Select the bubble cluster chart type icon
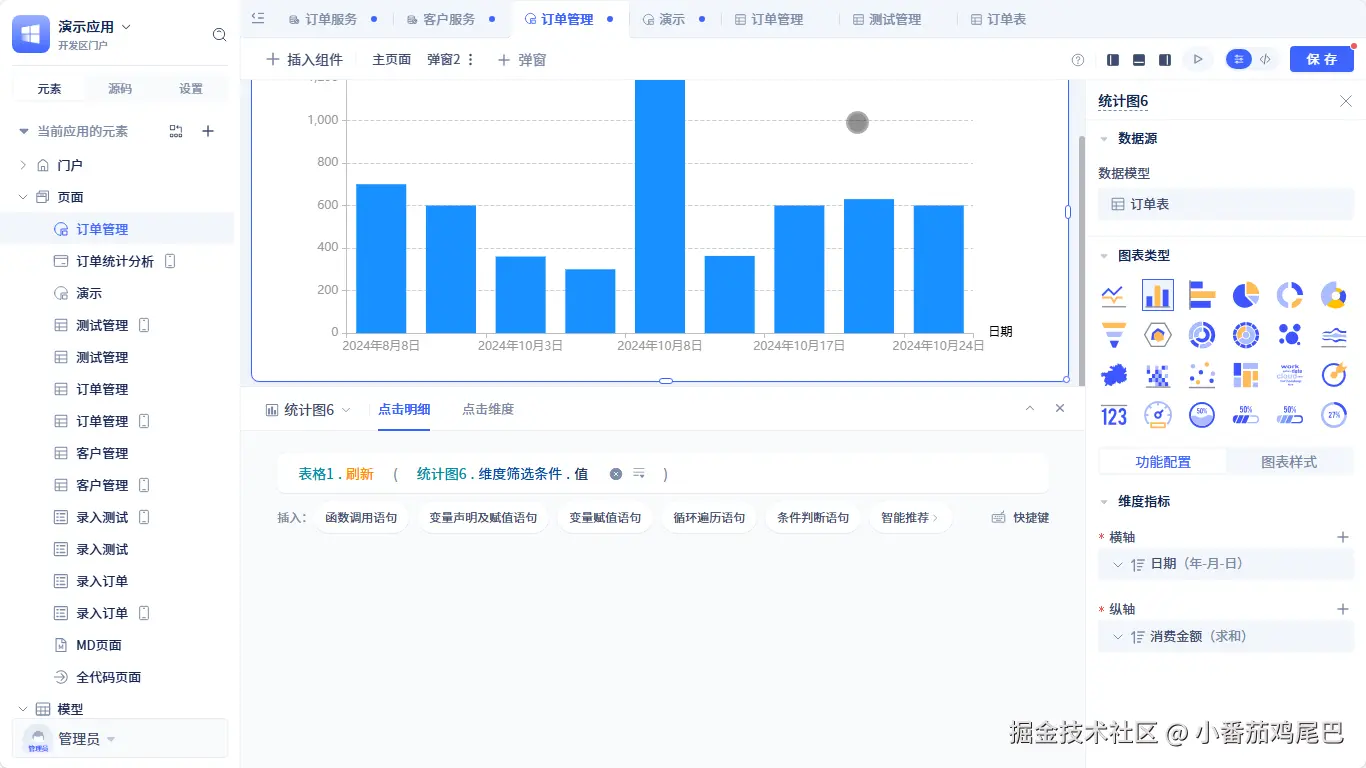The image size is (1366, 768). pyautogui.click(x=1290, y=335)
